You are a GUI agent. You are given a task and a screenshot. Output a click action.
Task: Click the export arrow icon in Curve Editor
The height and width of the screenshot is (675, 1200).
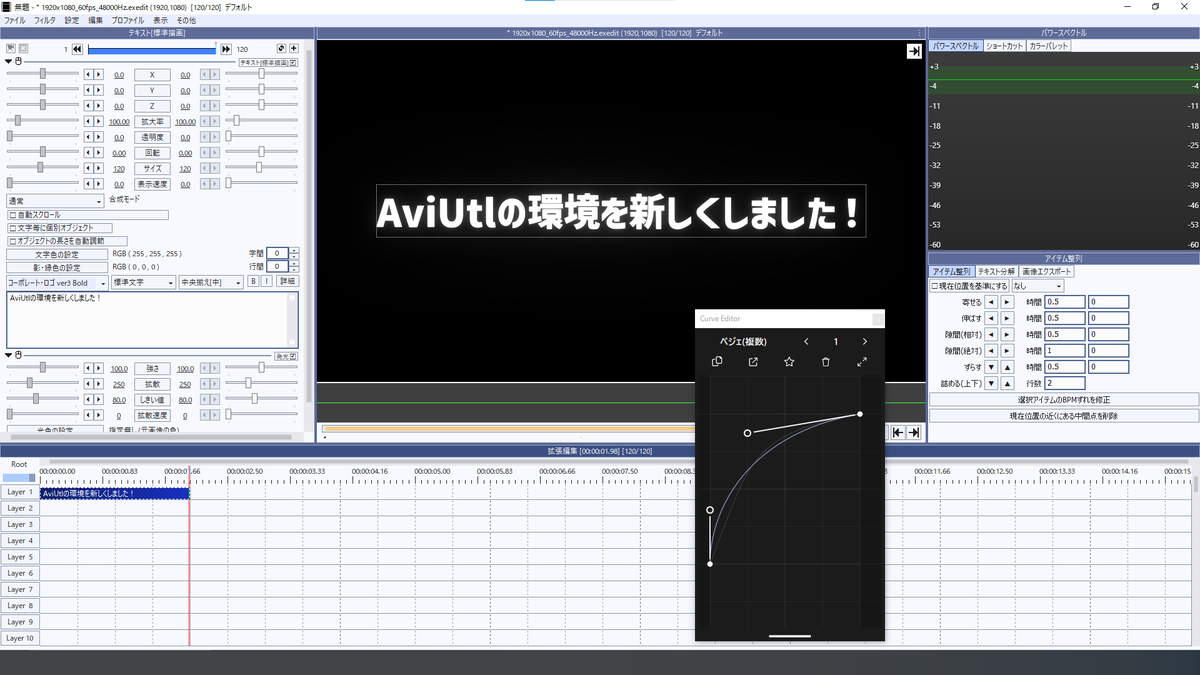tap(753, 362)
